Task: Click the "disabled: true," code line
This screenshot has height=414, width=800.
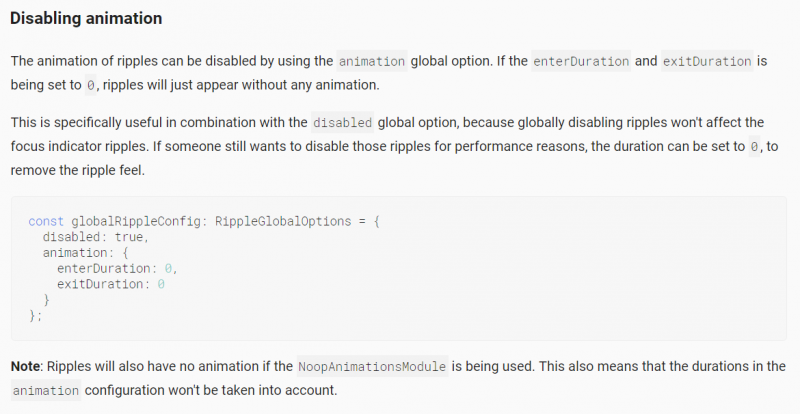Action: (x=95, y=236)
